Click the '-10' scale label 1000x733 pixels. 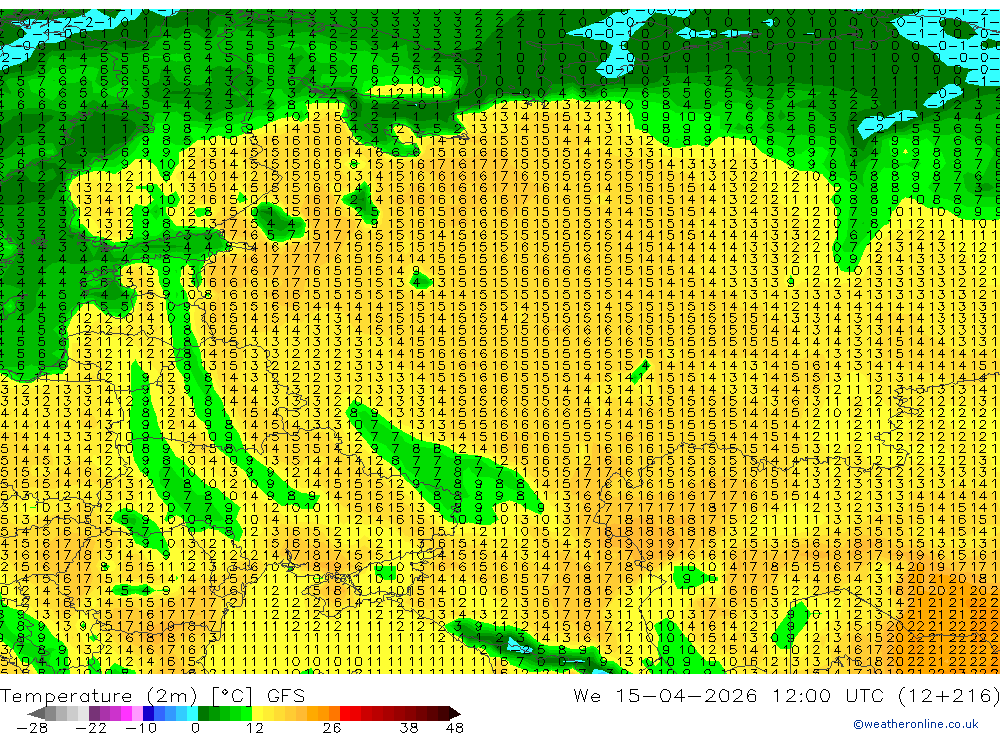point(141,728)
